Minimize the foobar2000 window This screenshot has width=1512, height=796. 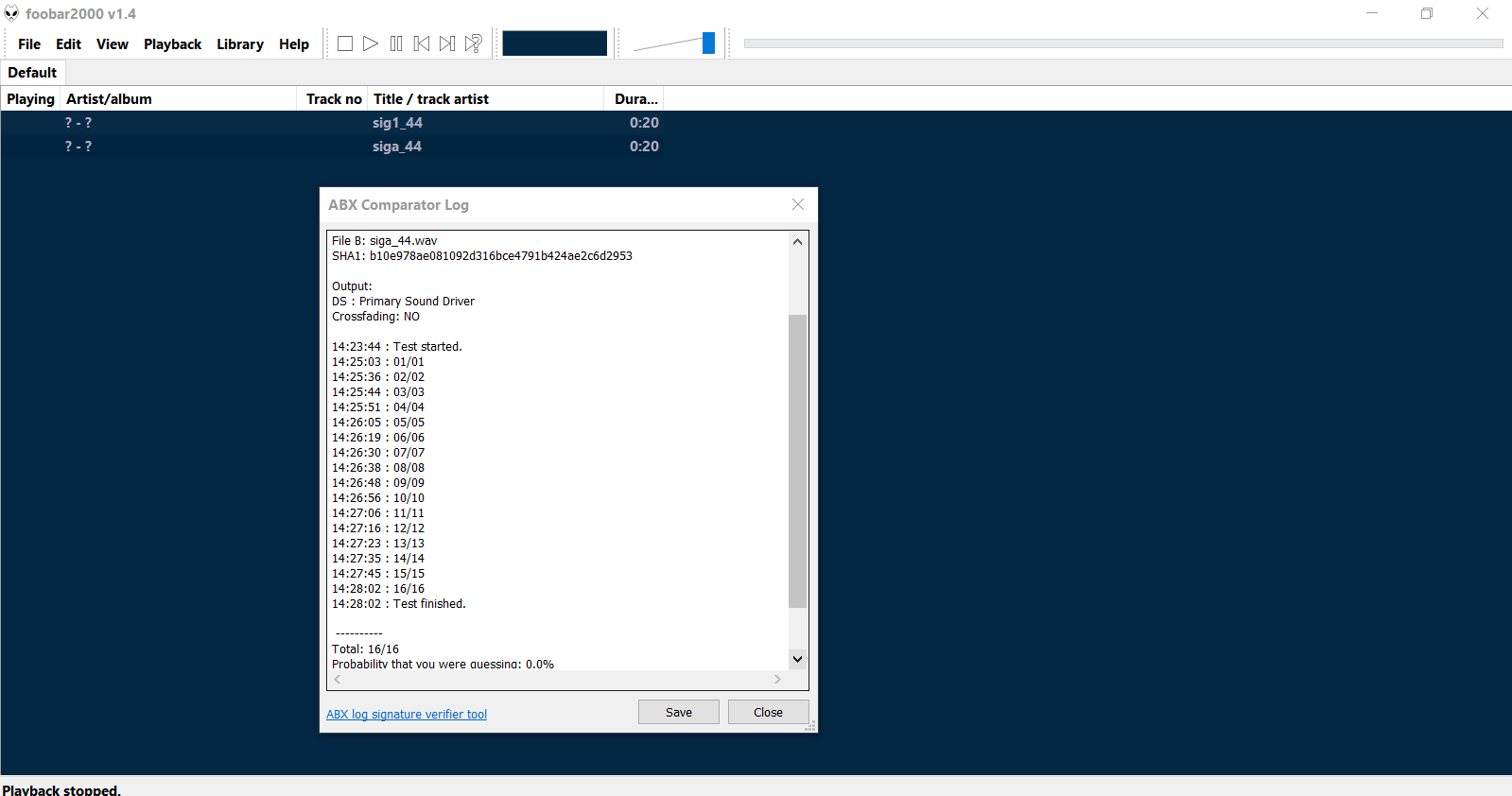1372,13
